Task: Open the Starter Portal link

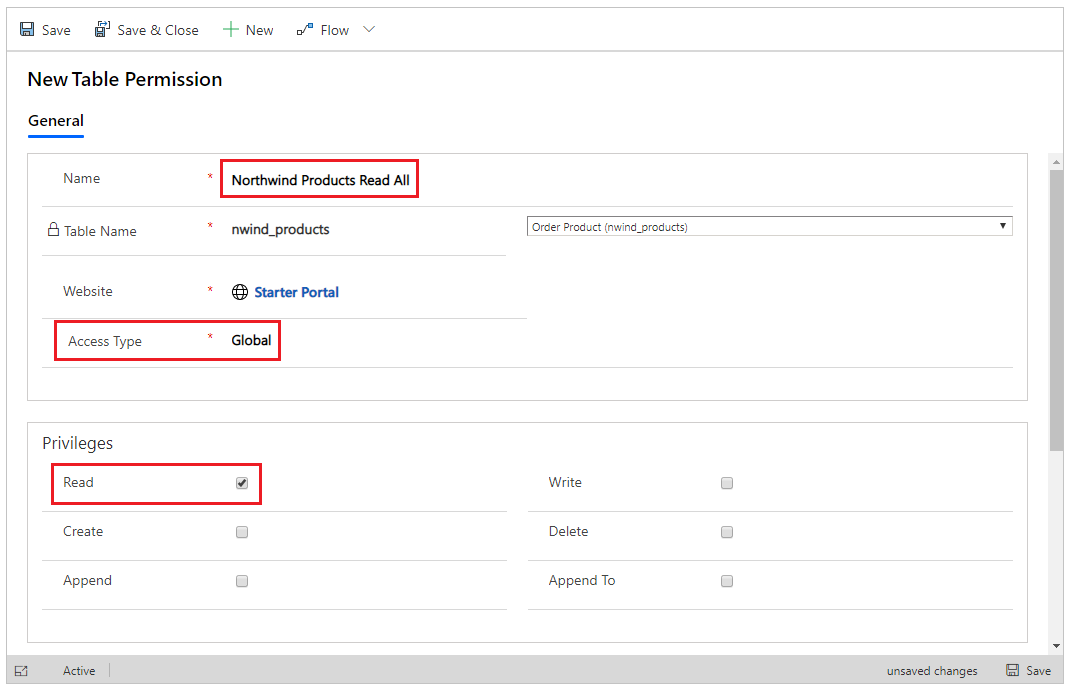Action: coord(296,292)
